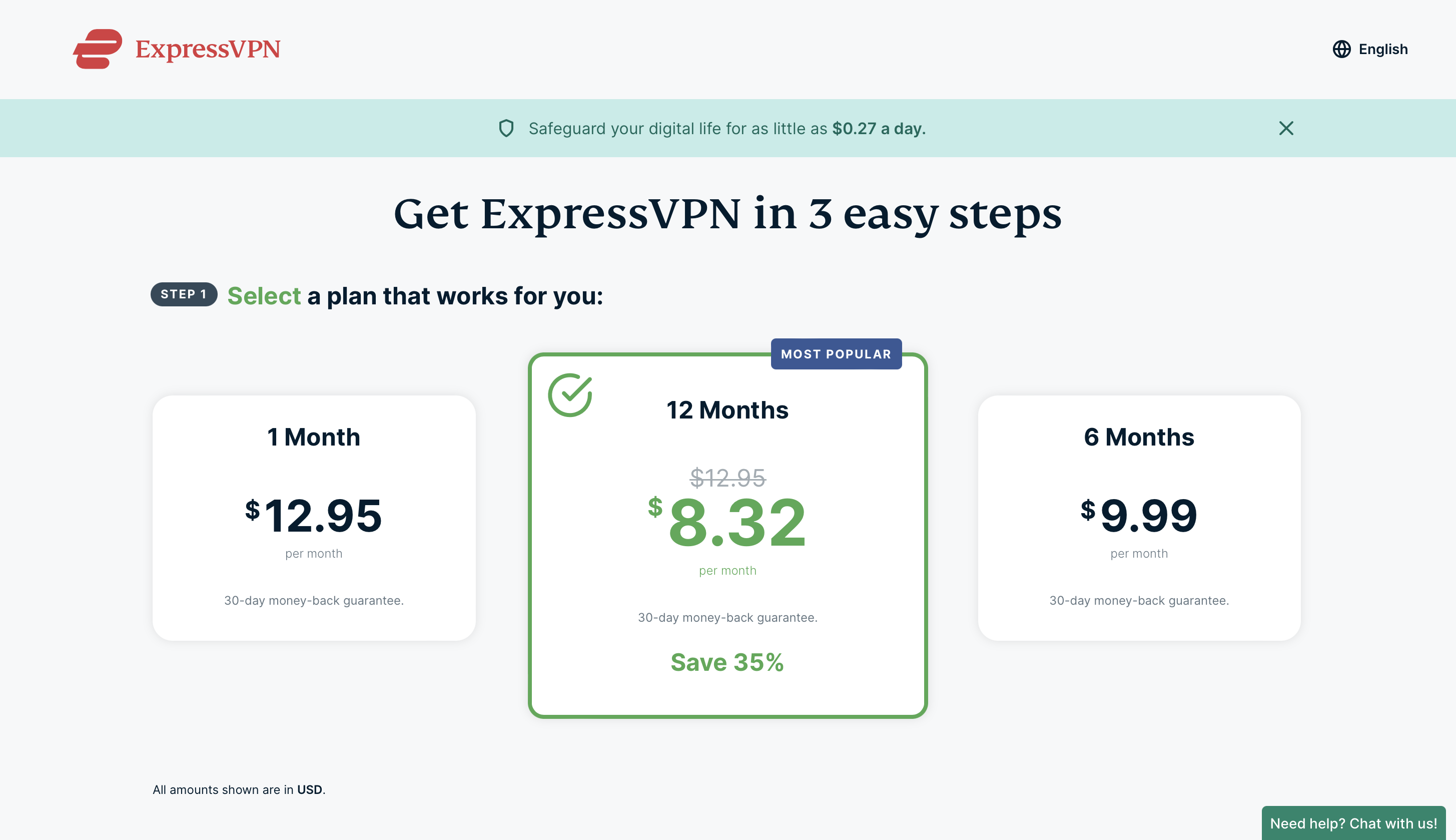The height and width of the screenshot is (840, 1456).
Task: Click the USD currency label at bottom
Action: tap(309, 789)
